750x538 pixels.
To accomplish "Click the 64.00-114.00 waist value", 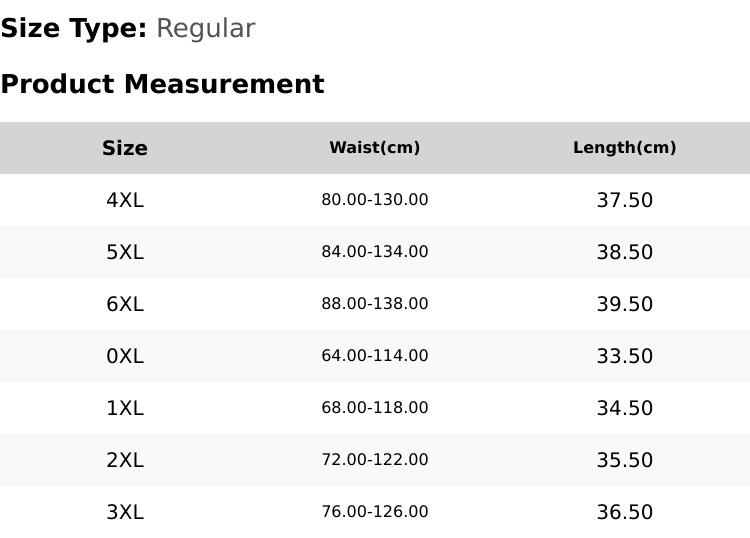I will click(x=375, y=356).
